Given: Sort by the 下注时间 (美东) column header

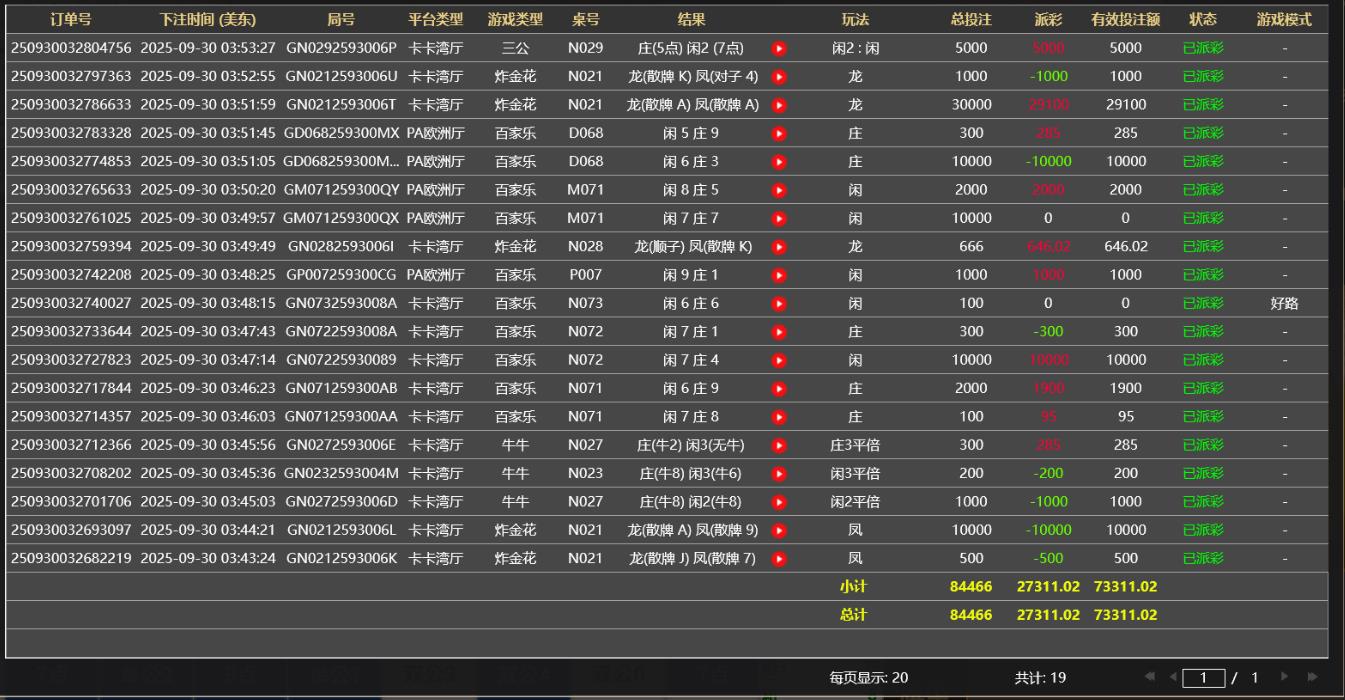Looking at the screenshot, I should point(207,19).
